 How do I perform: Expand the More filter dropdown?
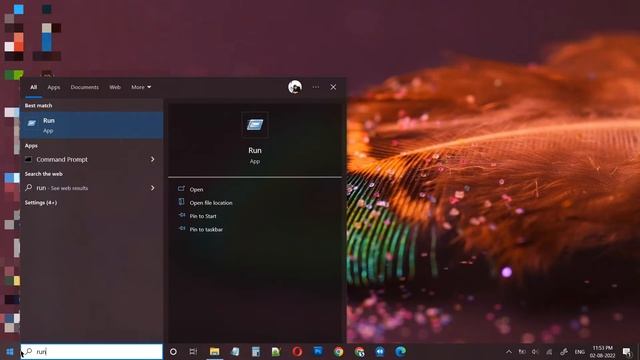(x=141, y=87)
